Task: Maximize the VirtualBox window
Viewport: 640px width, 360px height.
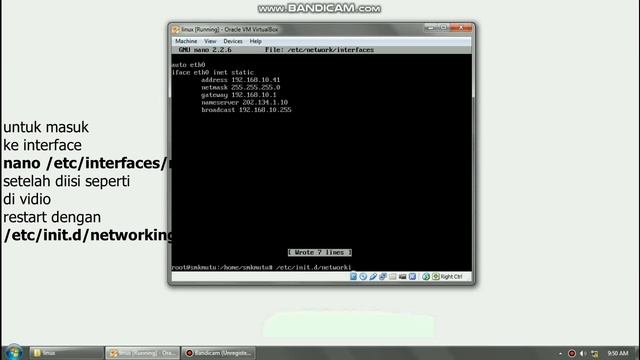Action: tap(444, 28)
